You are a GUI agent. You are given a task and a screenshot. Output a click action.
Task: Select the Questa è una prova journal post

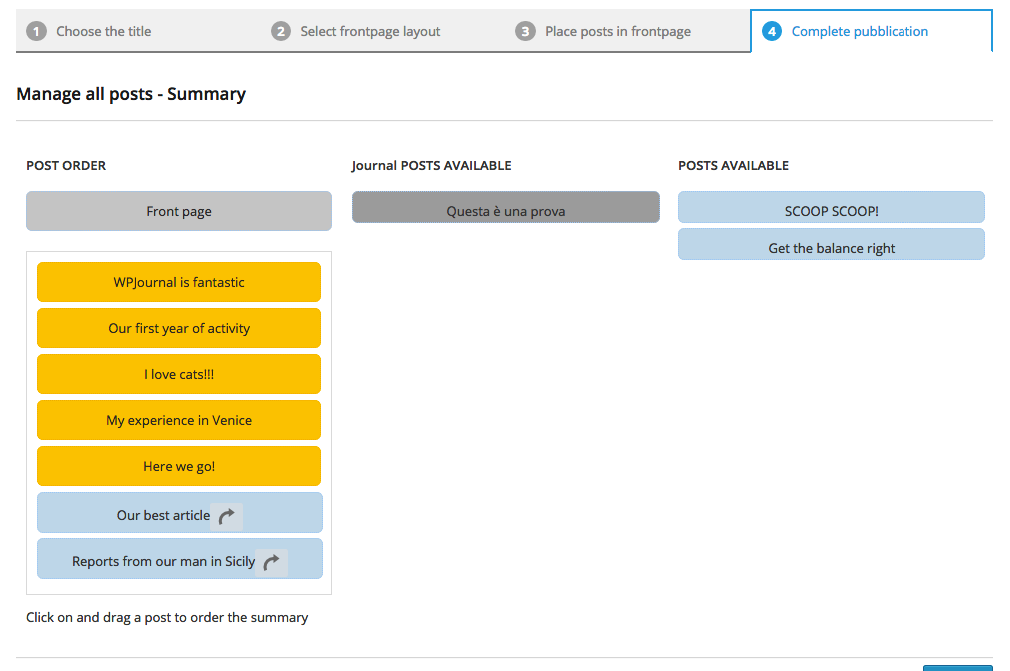tap(505, 208)
